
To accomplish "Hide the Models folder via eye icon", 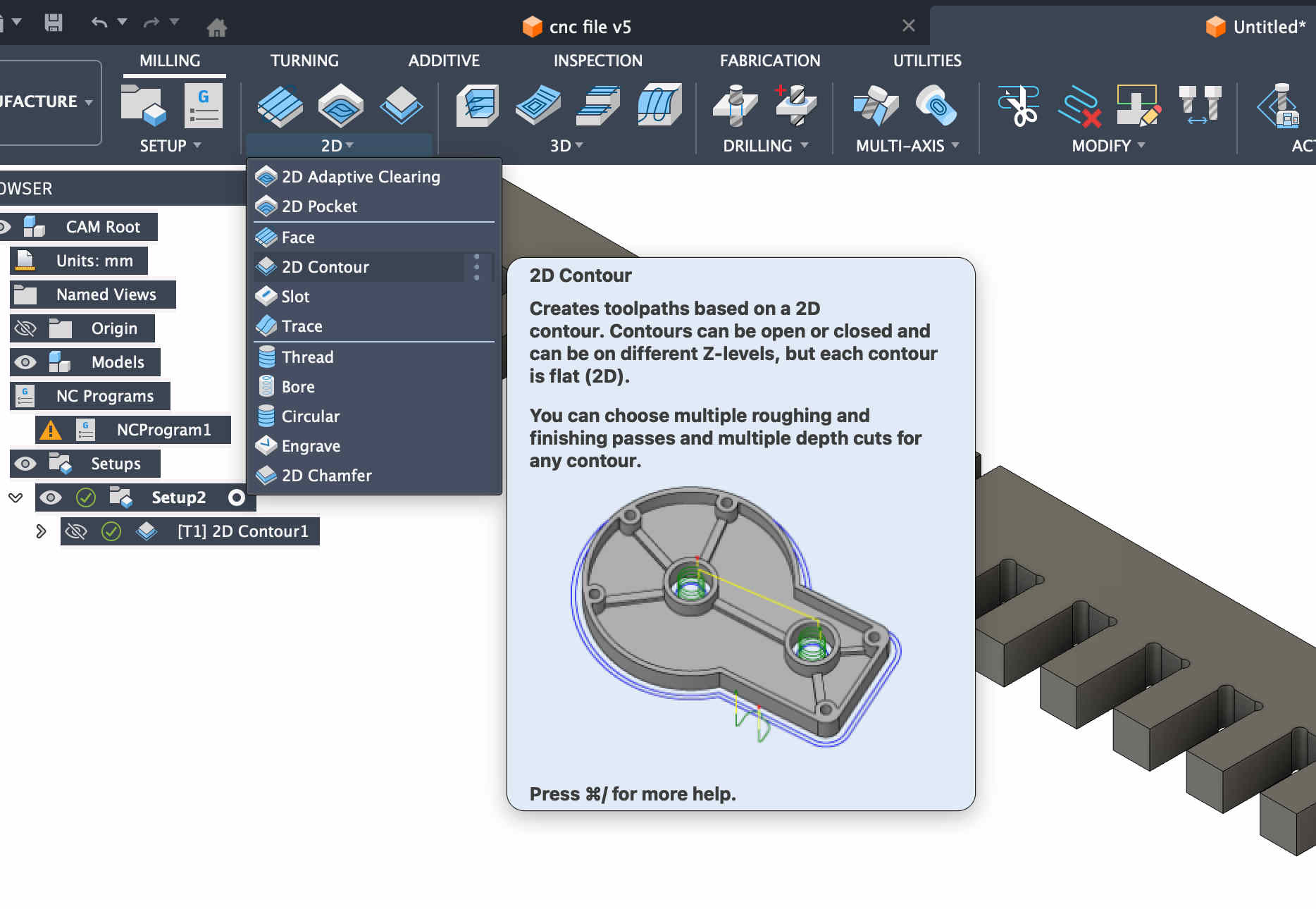I will click(25, 362).
